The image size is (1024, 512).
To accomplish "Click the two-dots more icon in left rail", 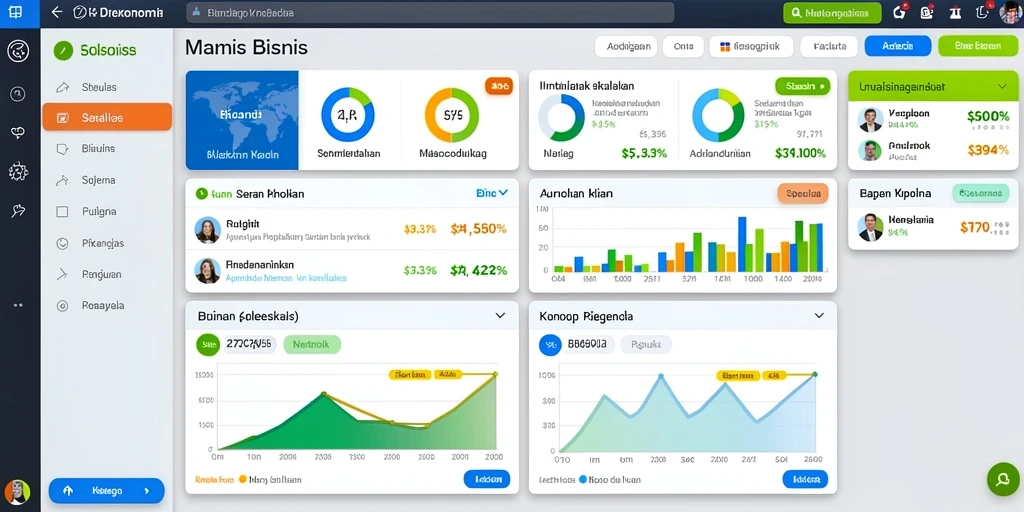I will [x=18, y=305].
